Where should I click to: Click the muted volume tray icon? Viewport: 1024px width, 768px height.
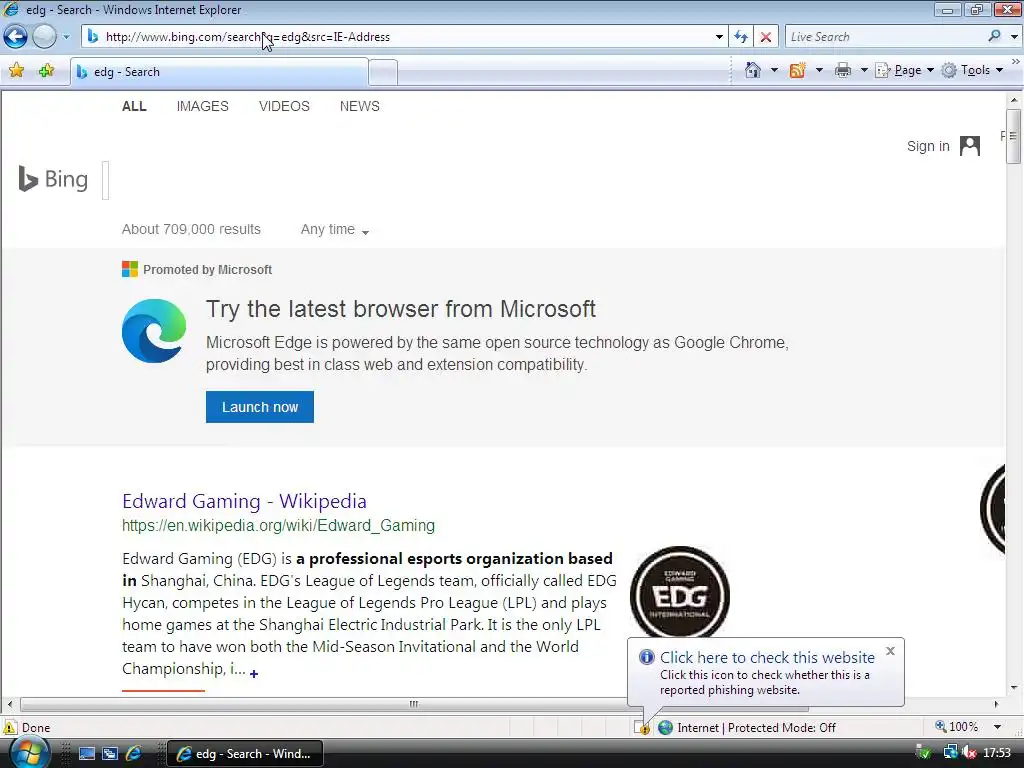point(970,753)
